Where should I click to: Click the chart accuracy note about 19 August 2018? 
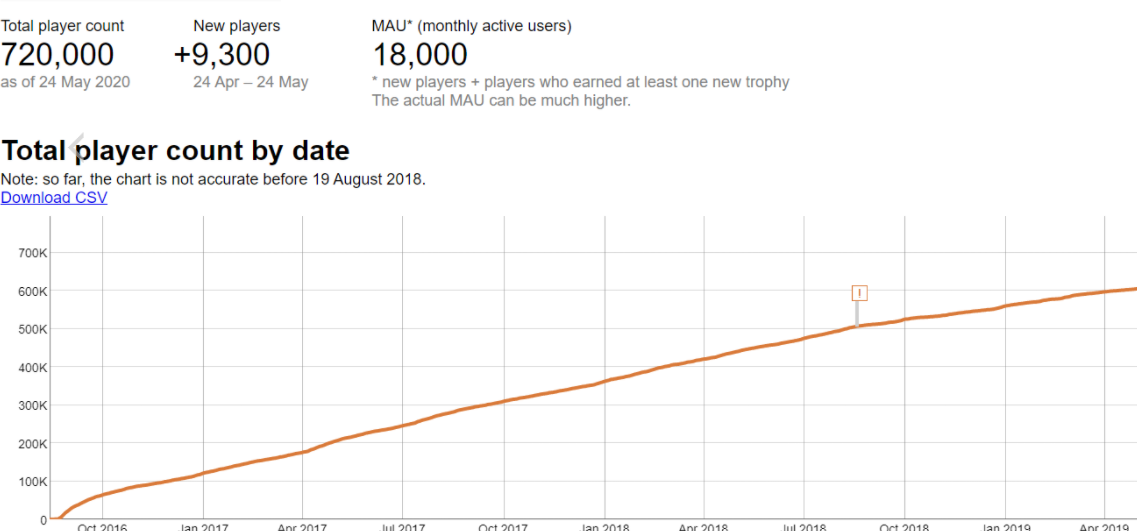(213, 179)
